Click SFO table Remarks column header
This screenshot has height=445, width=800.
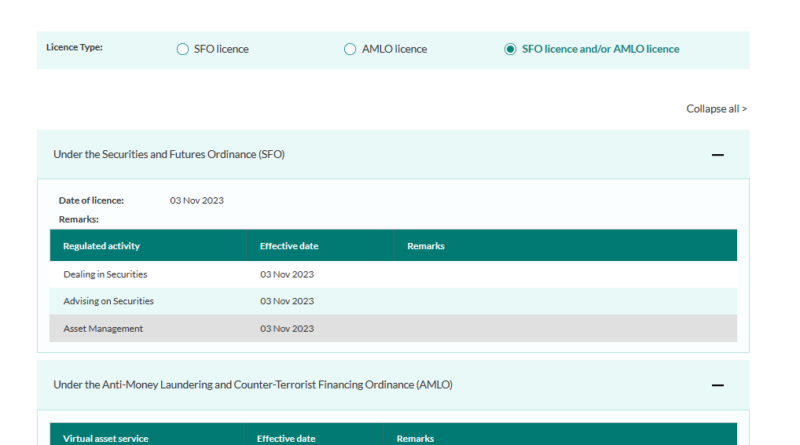click(x=425, y=246)
